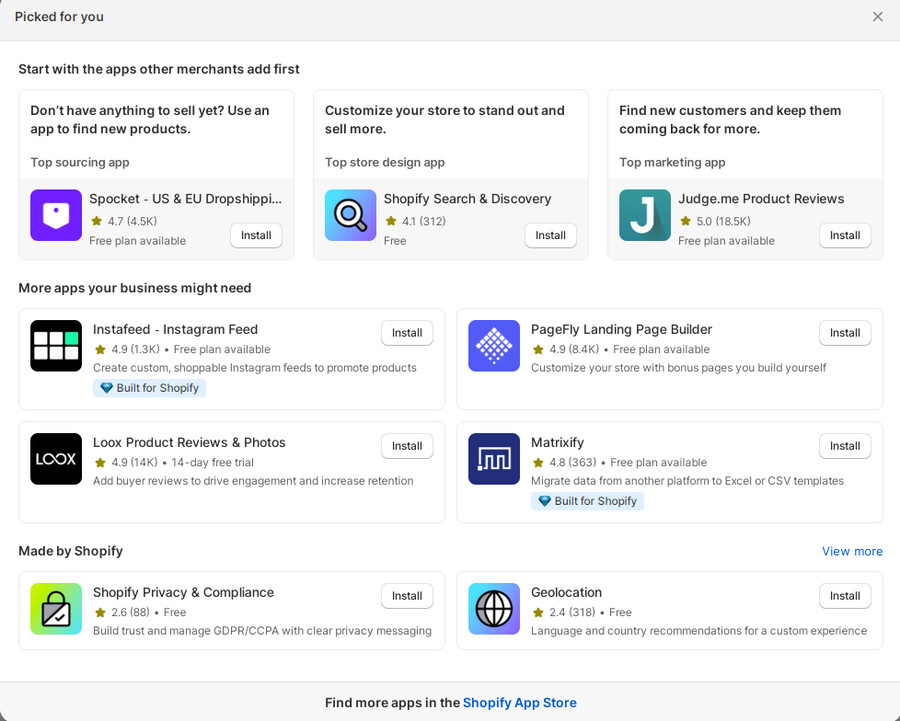The height and width of the screenshot is (721, 900).
Task: Install Shopify Search & Discovery
Action: click(550, 235)
